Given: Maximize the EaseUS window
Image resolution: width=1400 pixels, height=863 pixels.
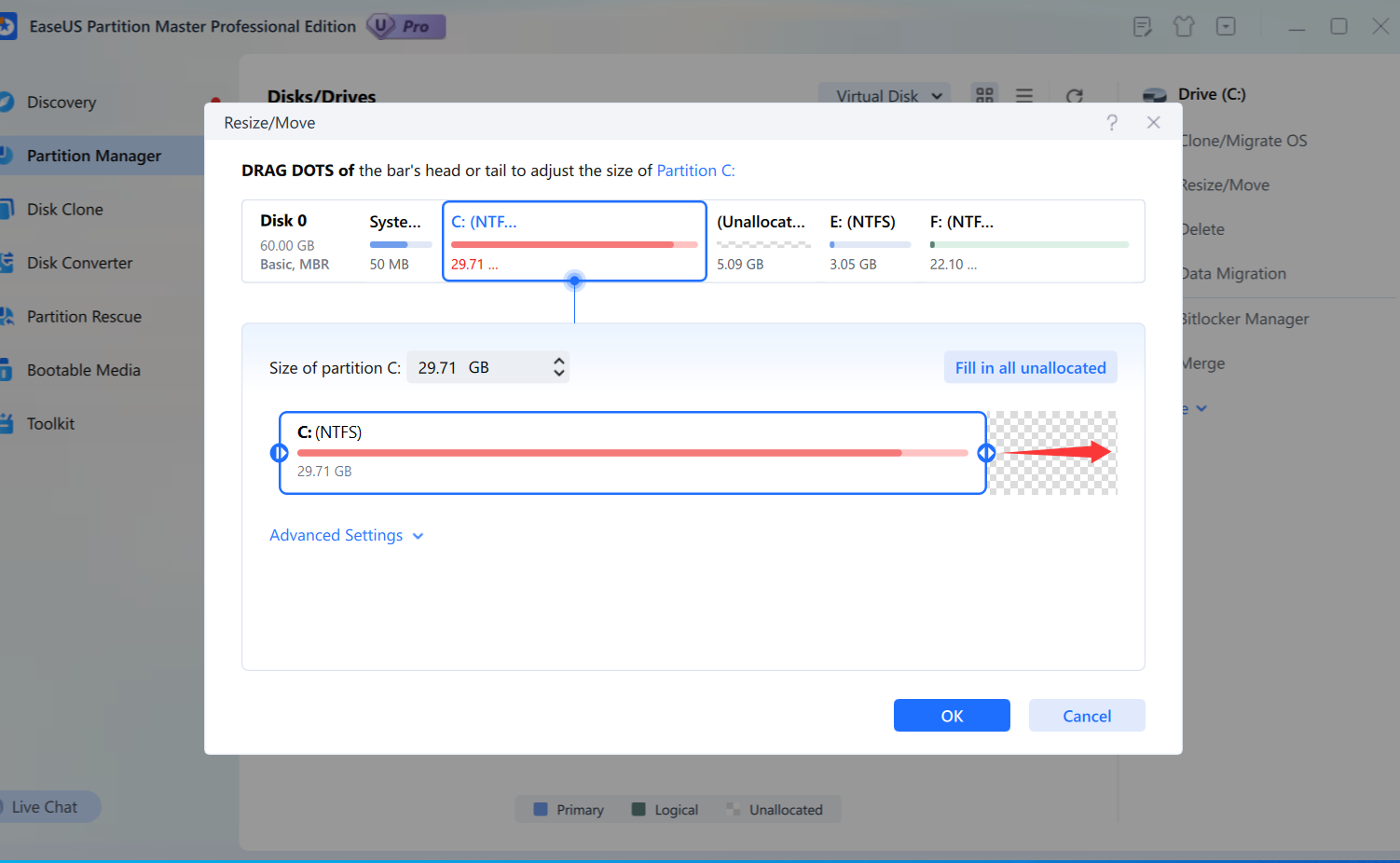Looking at the screenshot, I should point(1338,26).
